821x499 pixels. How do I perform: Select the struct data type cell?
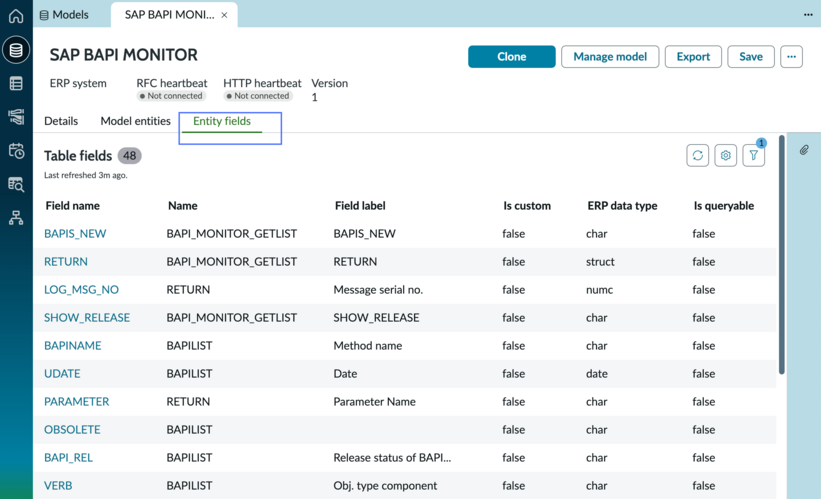(x=600, y=262)
